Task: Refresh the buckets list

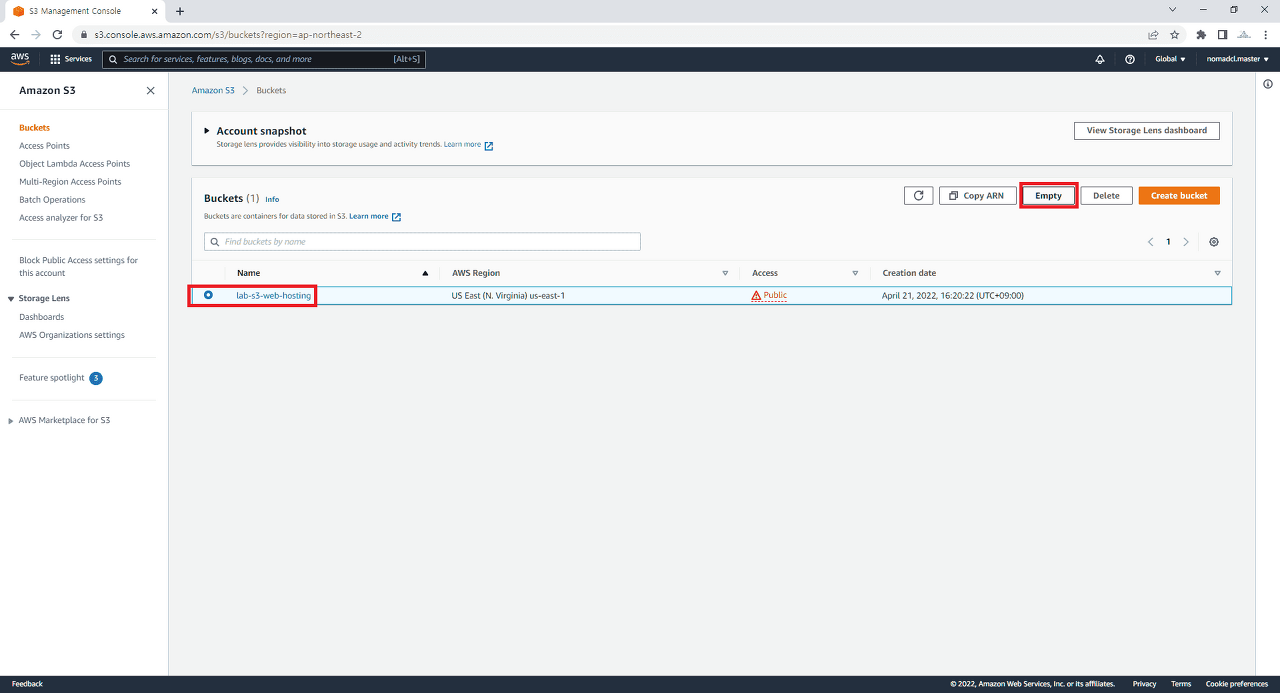Action: tap(918, 196)
